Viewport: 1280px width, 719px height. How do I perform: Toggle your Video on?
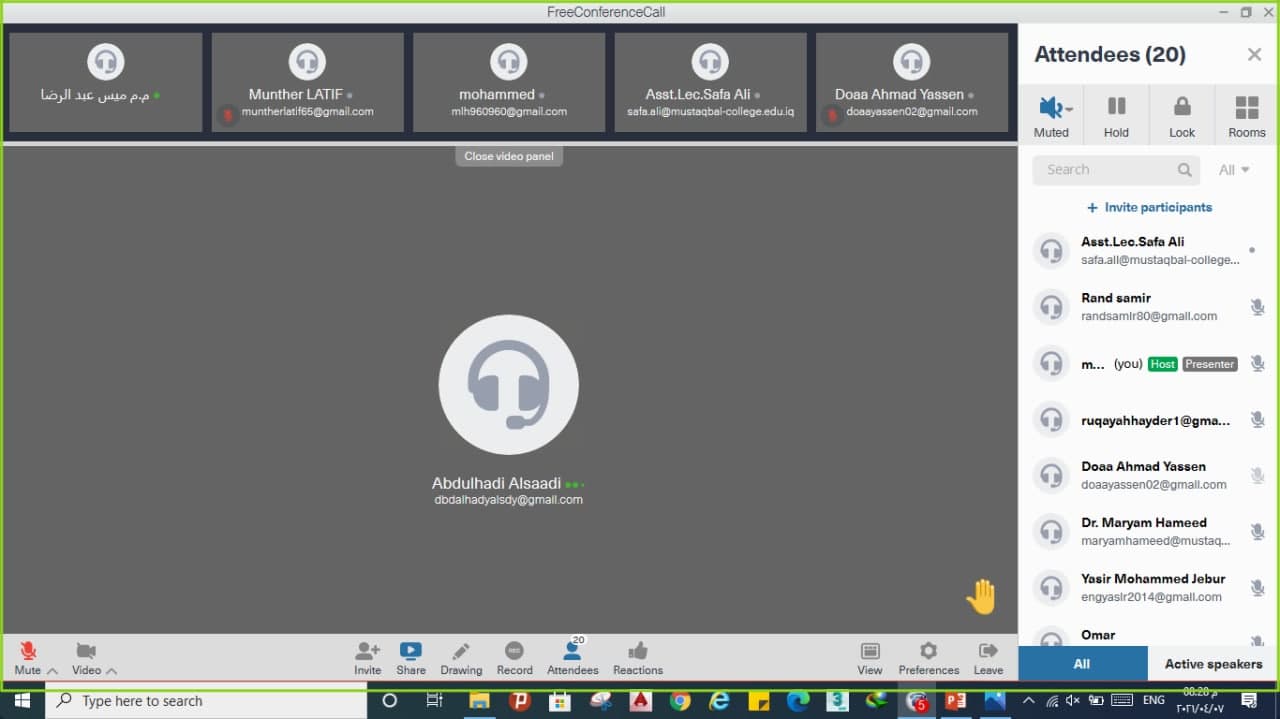(85, 655)
